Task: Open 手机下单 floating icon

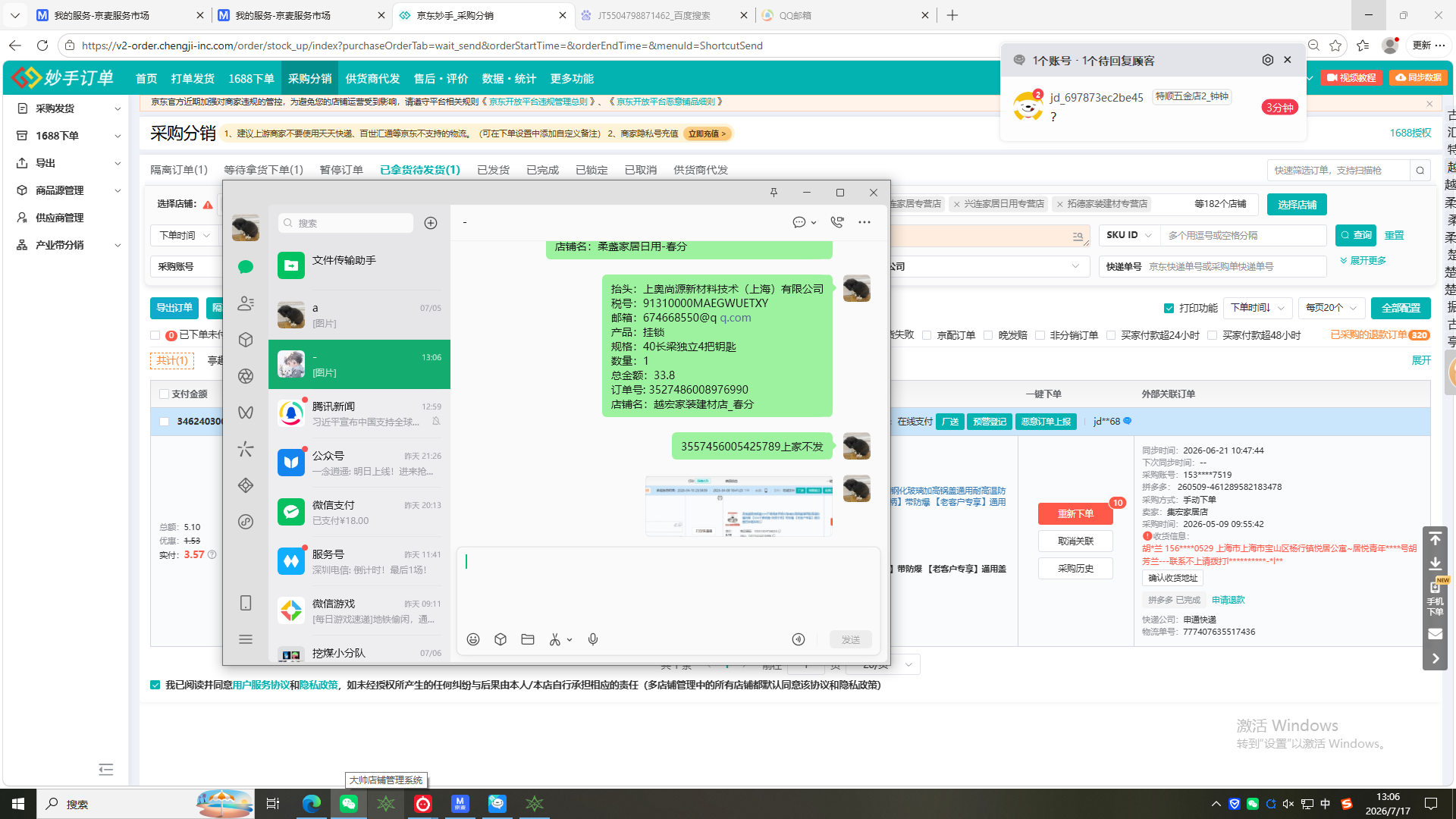Action: (1436, 599)
